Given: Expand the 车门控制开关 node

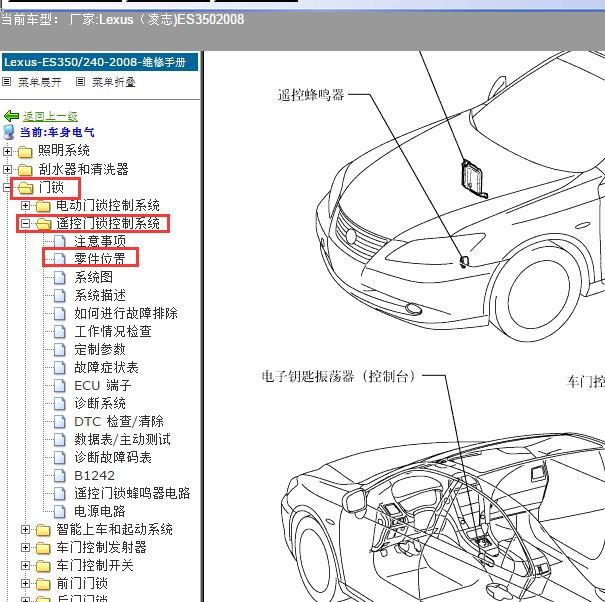Looking at the screenshot, I should [x=25, y=566].
